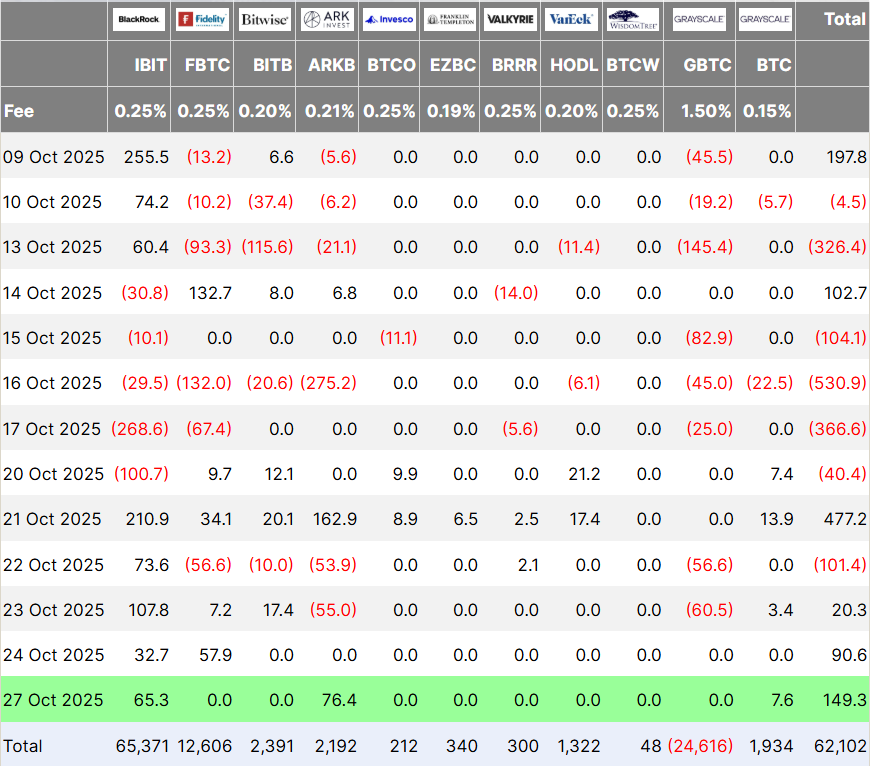The height and width of the screenshot is (766, 870).
Task: Select the Invesco logo
Action: [x=389, y=19]
